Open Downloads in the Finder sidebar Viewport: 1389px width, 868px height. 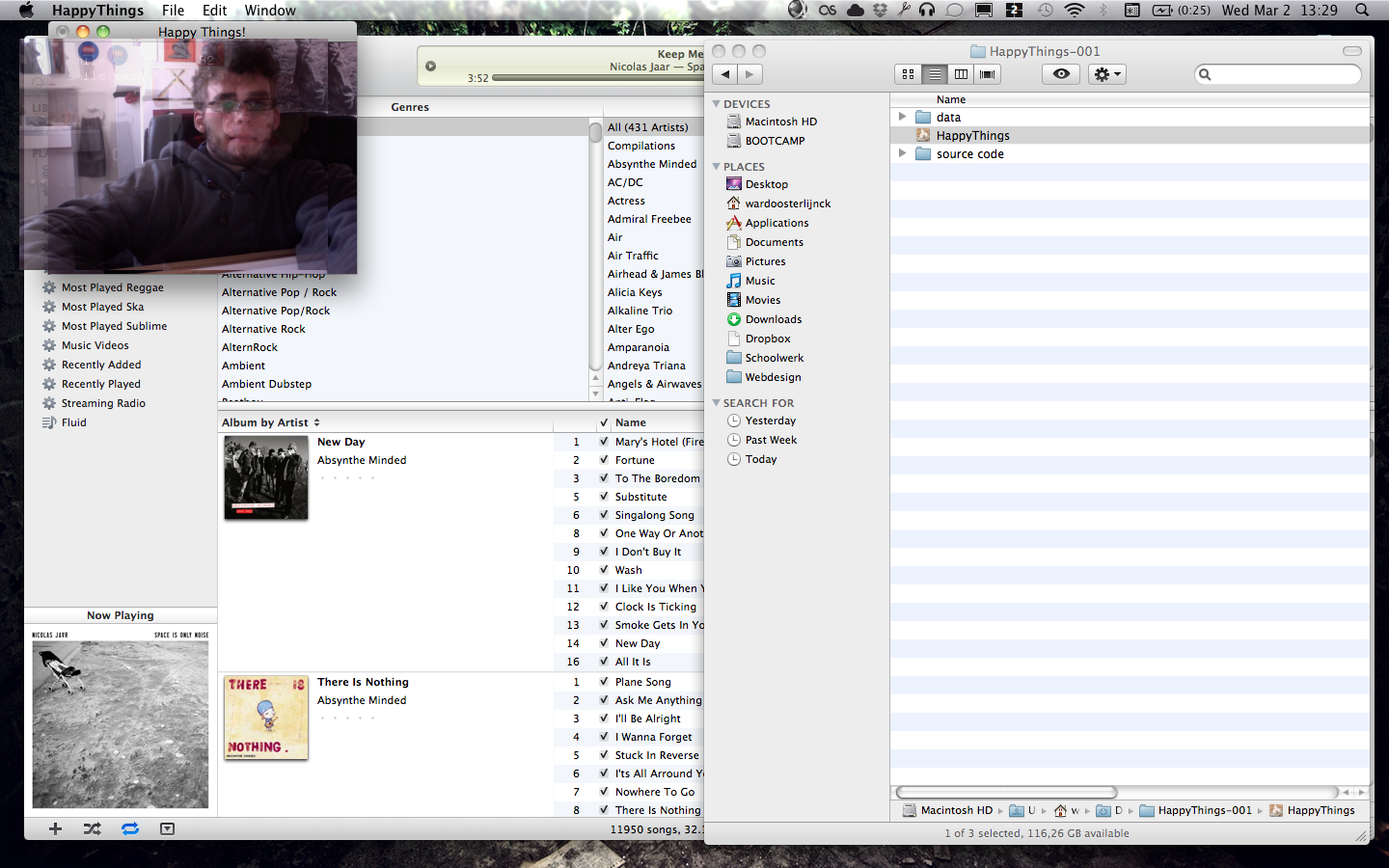[x=773, y=319]
